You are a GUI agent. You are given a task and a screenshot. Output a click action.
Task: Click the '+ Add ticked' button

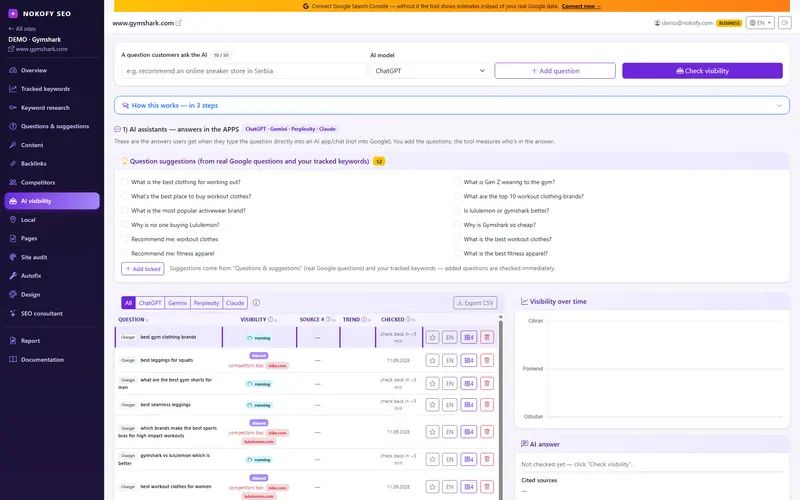coord(143,269)
